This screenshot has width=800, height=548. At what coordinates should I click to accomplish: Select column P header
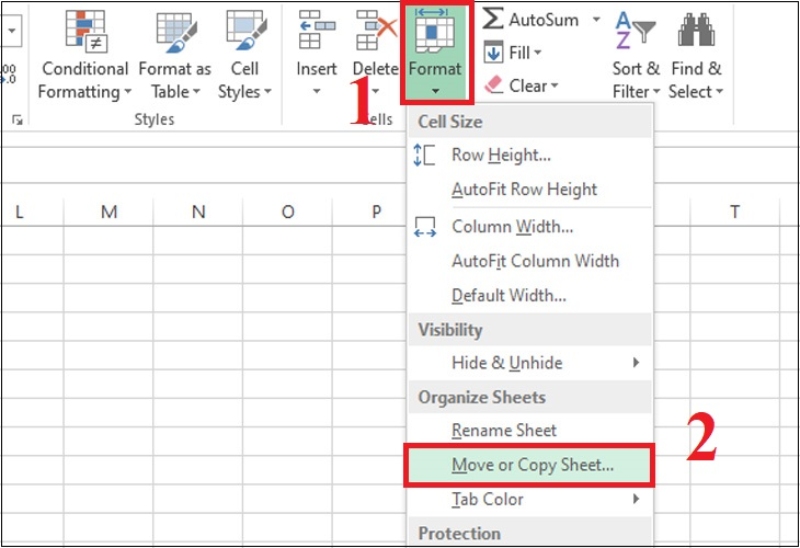point(376,211)
